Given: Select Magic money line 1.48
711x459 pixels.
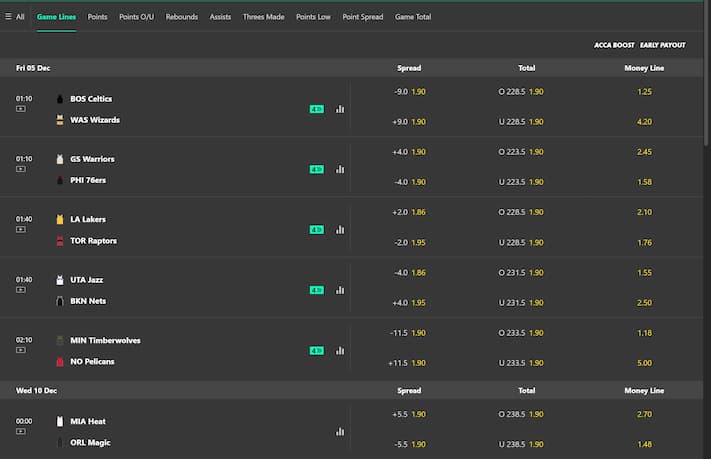Looking at the screenshot, I should click(644, 444).
